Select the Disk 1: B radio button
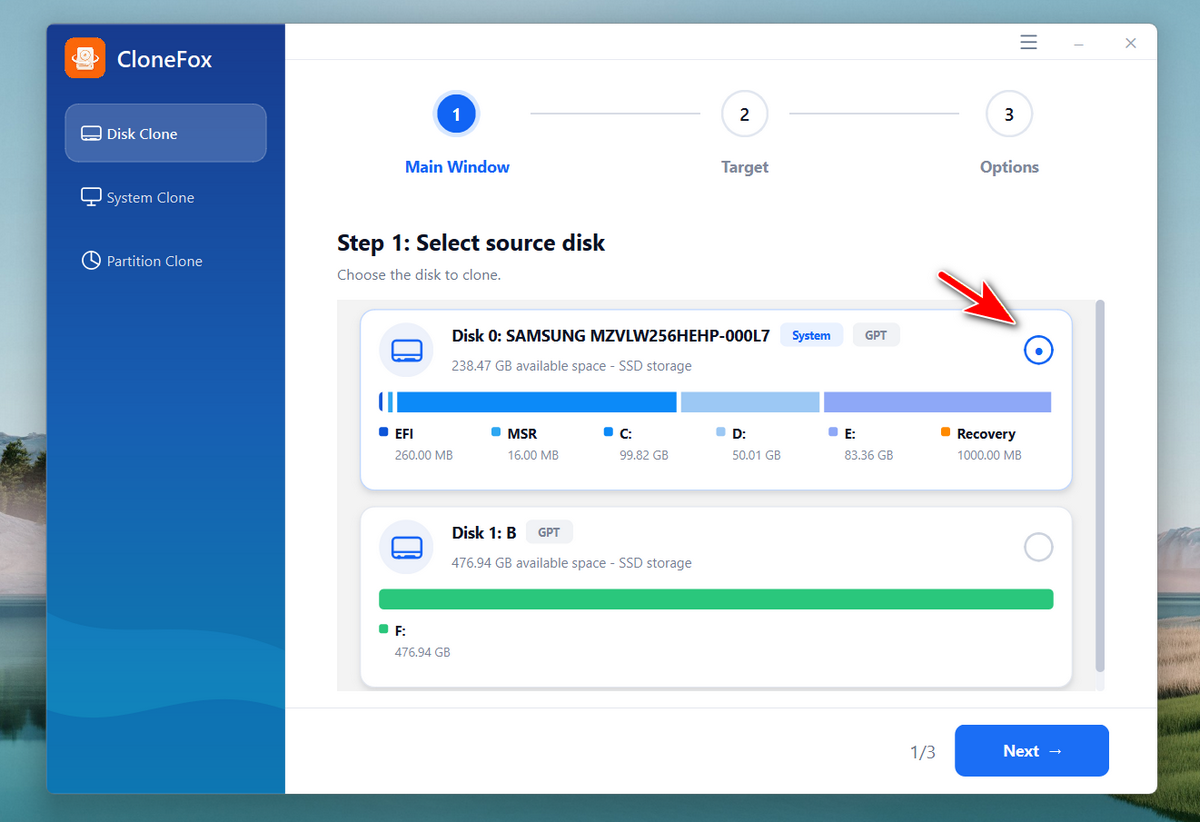This screenshot has height=822, width=1200. (1039, 547)
